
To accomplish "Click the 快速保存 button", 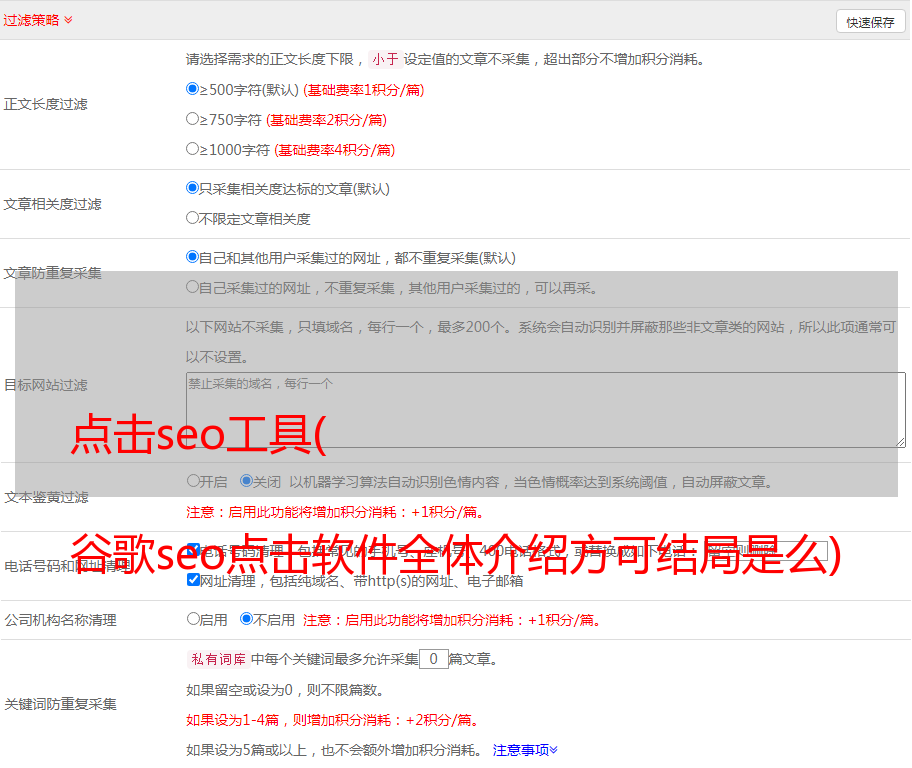I will pyautogui.click(x=870, y=22).
